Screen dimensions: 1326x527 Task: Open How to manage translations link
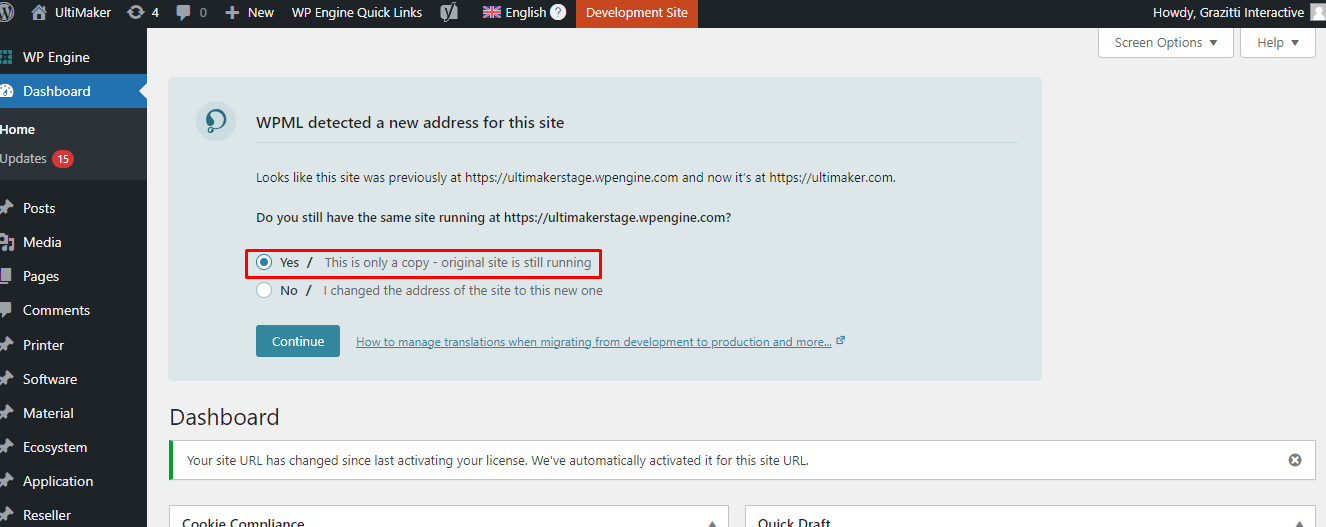[594, 342]
